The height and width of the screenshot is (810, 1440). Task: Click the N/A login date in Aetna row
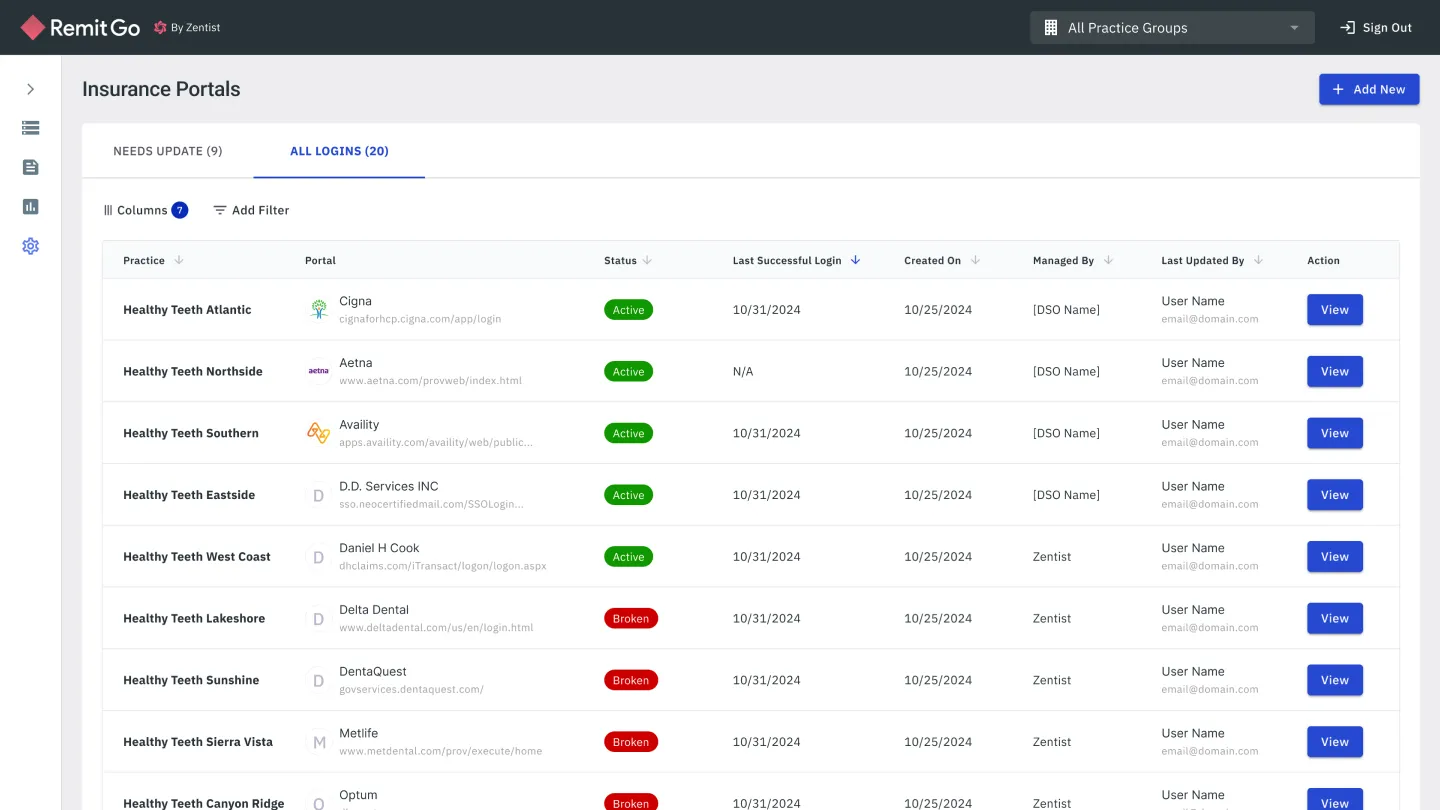[743, 372]
